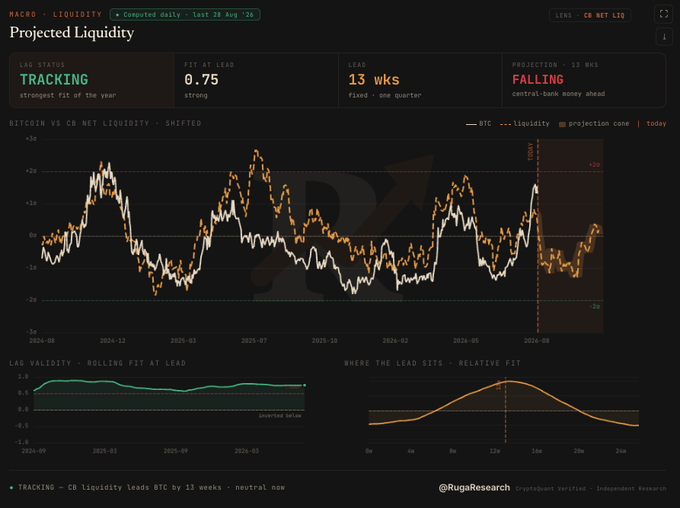
Task: Select the TRACKING lag status card
Action: coord(92,80)
